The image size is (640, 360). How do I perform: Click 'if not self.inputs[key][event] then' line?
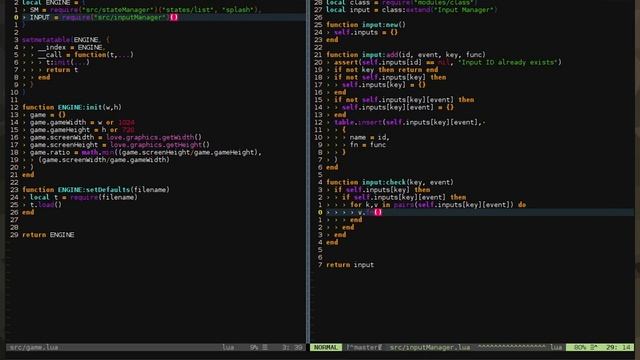pyautogui.click(x=404, y=100)
